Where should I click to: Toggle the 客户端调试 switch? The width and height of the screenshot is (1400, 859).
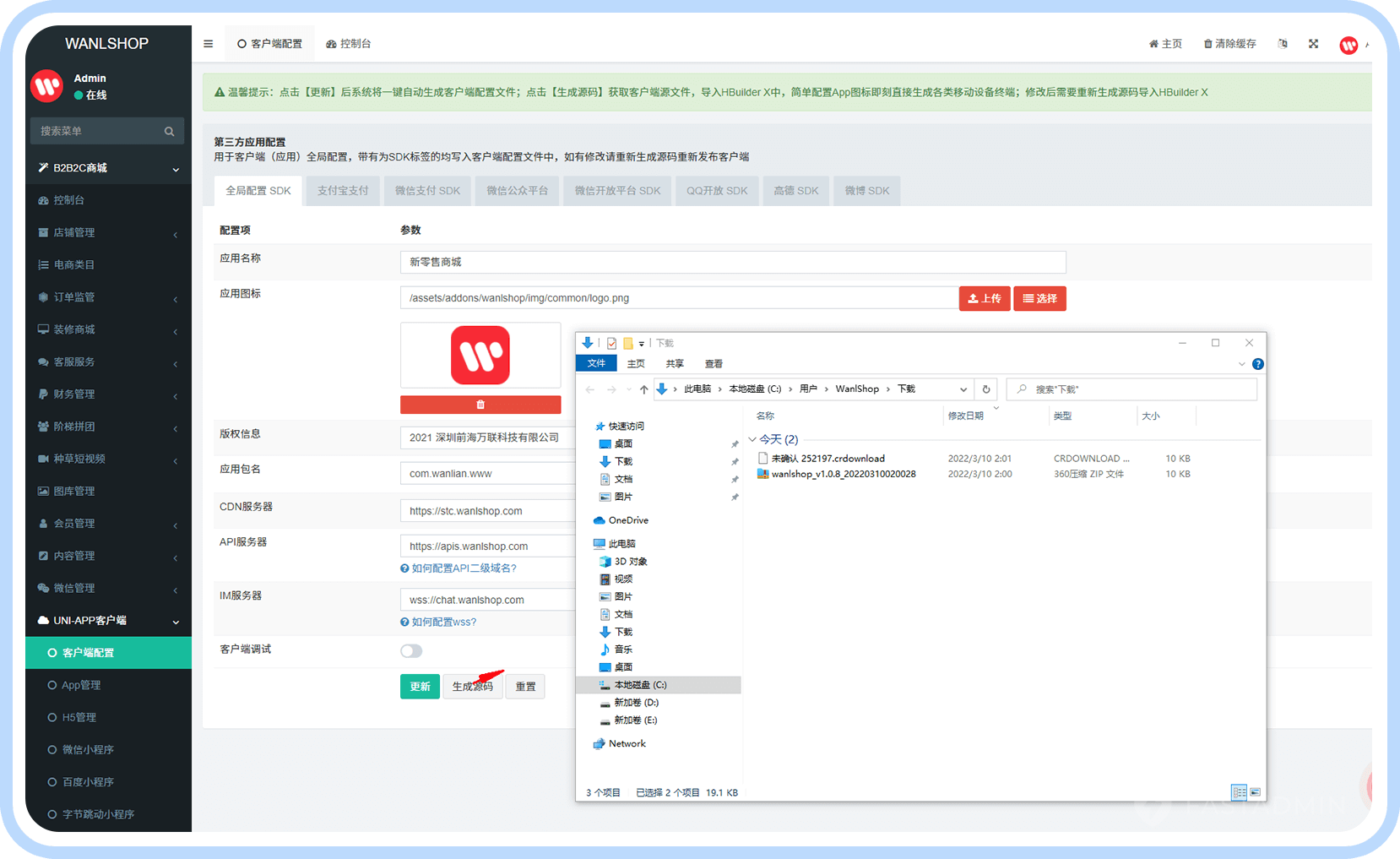pos(411,650)
